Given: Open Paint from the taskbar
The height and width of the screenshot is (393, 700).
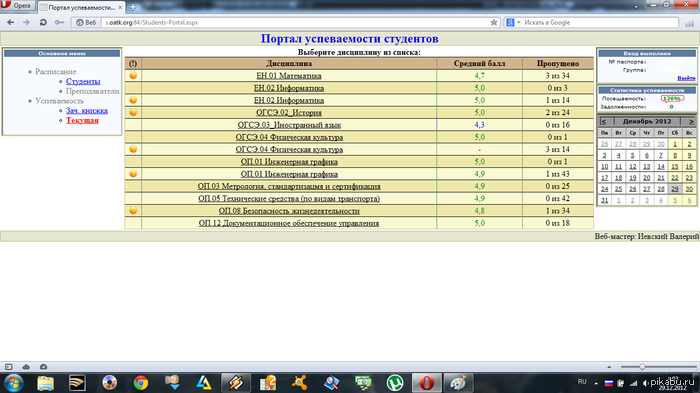Looking at the screenshot, I should [x=458, y=383].
